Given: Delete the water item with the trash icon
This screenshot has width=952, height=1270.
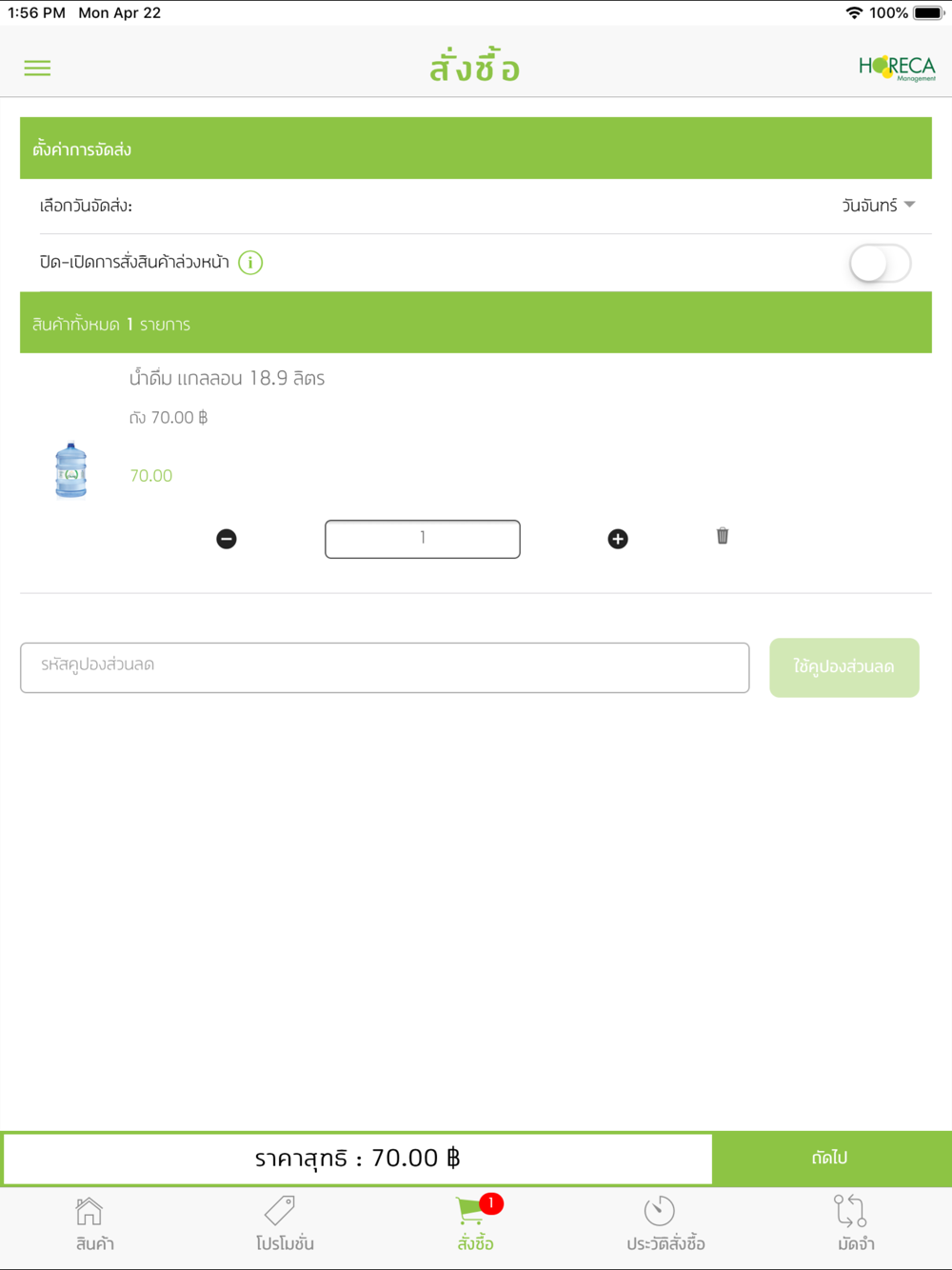Looking at the screenshot, I should (x=723, y=536).
